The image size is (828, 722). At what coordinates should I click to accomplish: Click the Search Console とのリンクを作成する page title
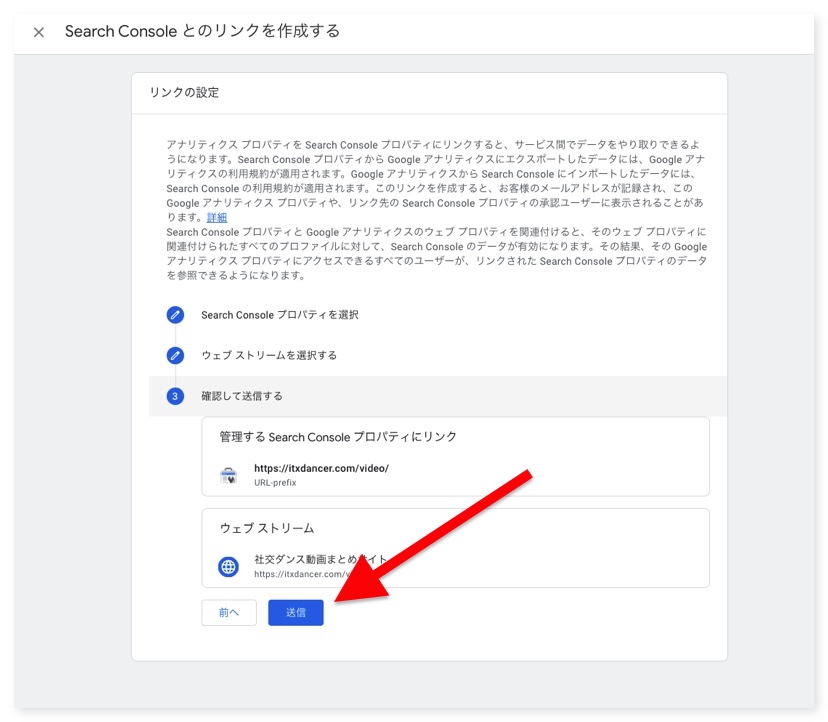tap(202, 32)
